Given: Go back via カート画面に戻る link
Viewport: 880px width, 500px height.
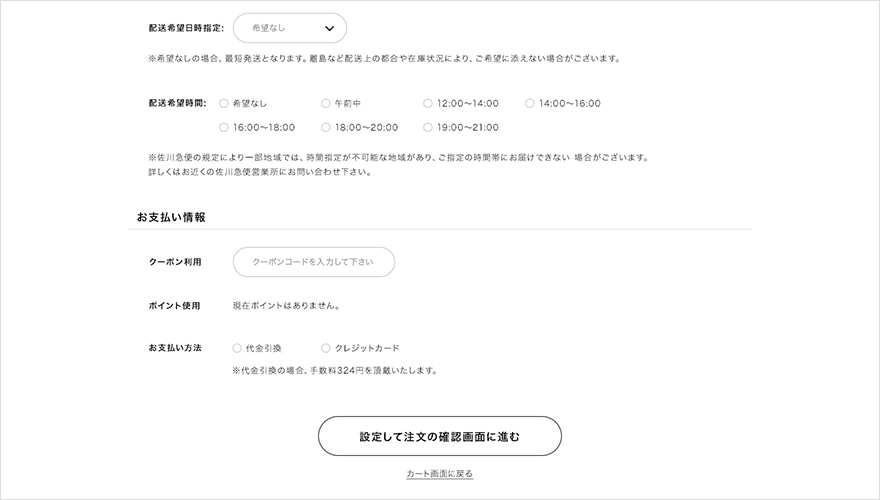Looking at the screenshot, I should (x=439, y=474).
